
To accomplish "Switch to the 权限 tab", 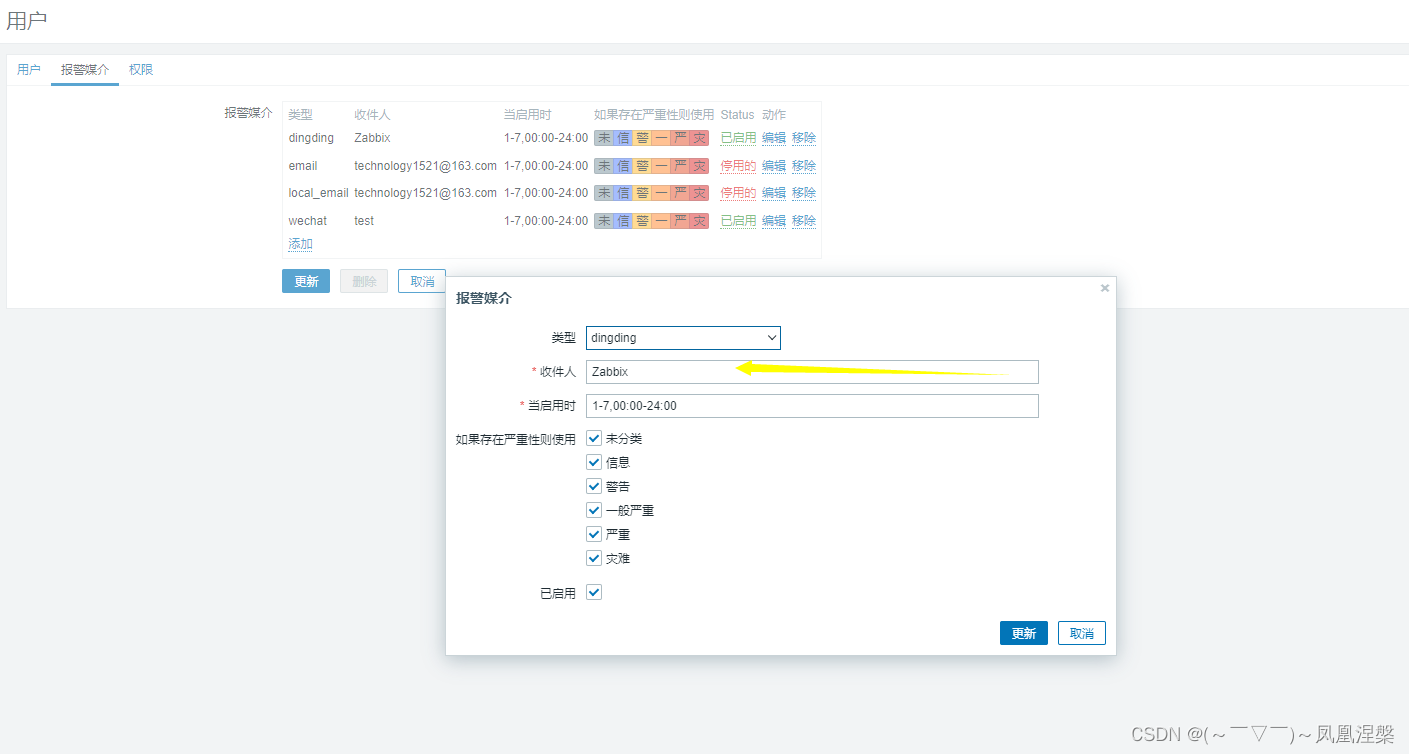I will tap(140, 69).
